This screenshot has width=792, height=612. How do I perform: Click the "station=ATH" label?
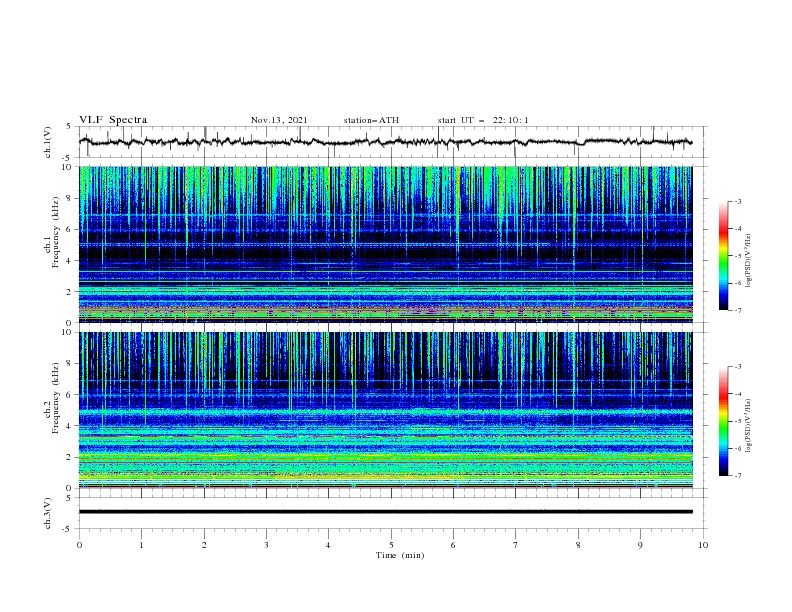[x=371, y=120]
